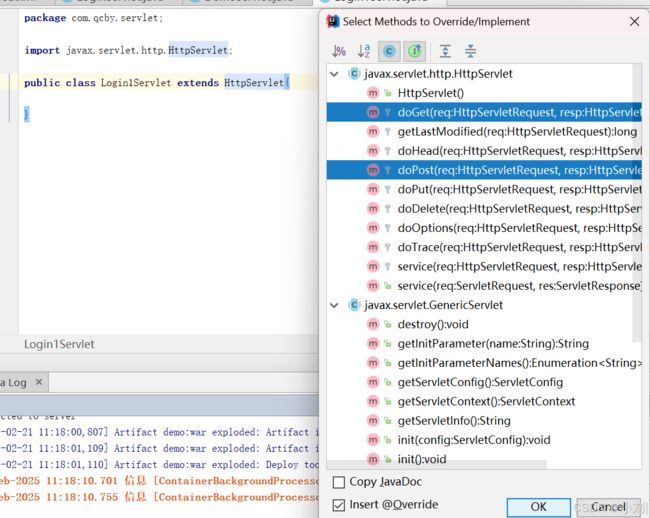Select getInitParameter(name:String) row
This screenshot has width=650, height=518.
coord(484,344)
